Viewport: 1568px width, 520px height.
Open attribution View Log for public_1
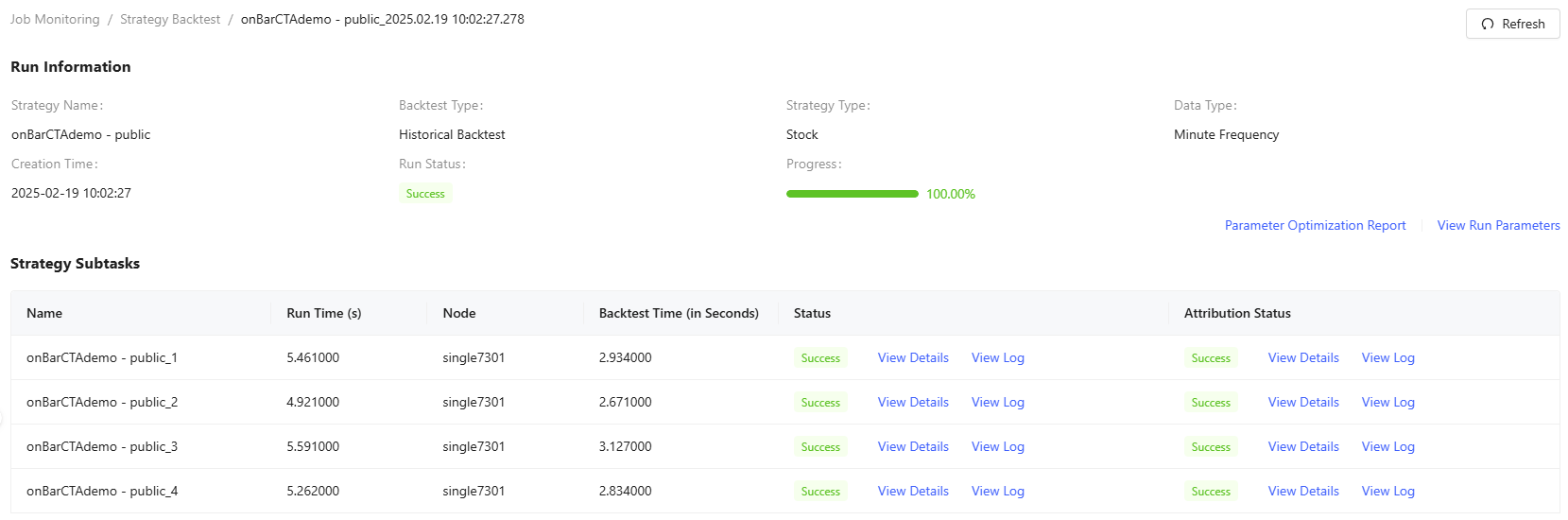point(1387,357)
